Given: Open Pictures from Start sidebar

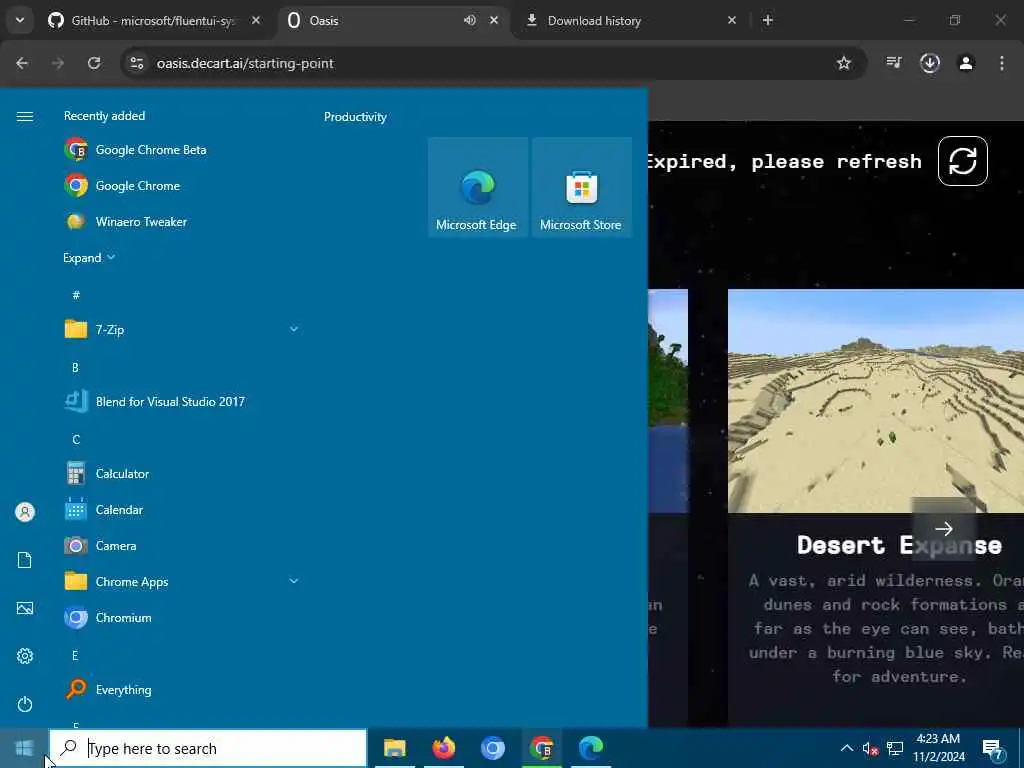Looking at the screenshot, I should click(x=25, y=608).
